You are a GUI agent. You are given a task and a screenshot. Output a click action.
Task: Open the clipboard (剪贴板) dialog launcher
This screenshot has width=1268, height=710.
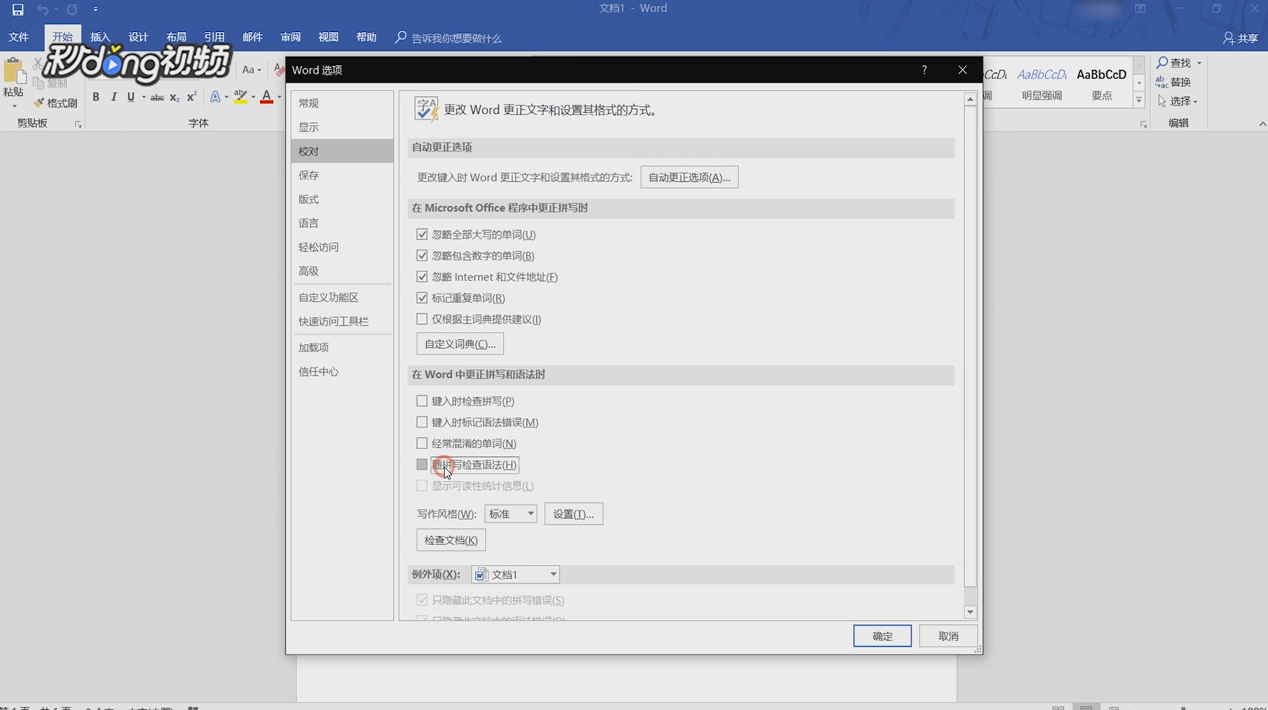point(78,124)
